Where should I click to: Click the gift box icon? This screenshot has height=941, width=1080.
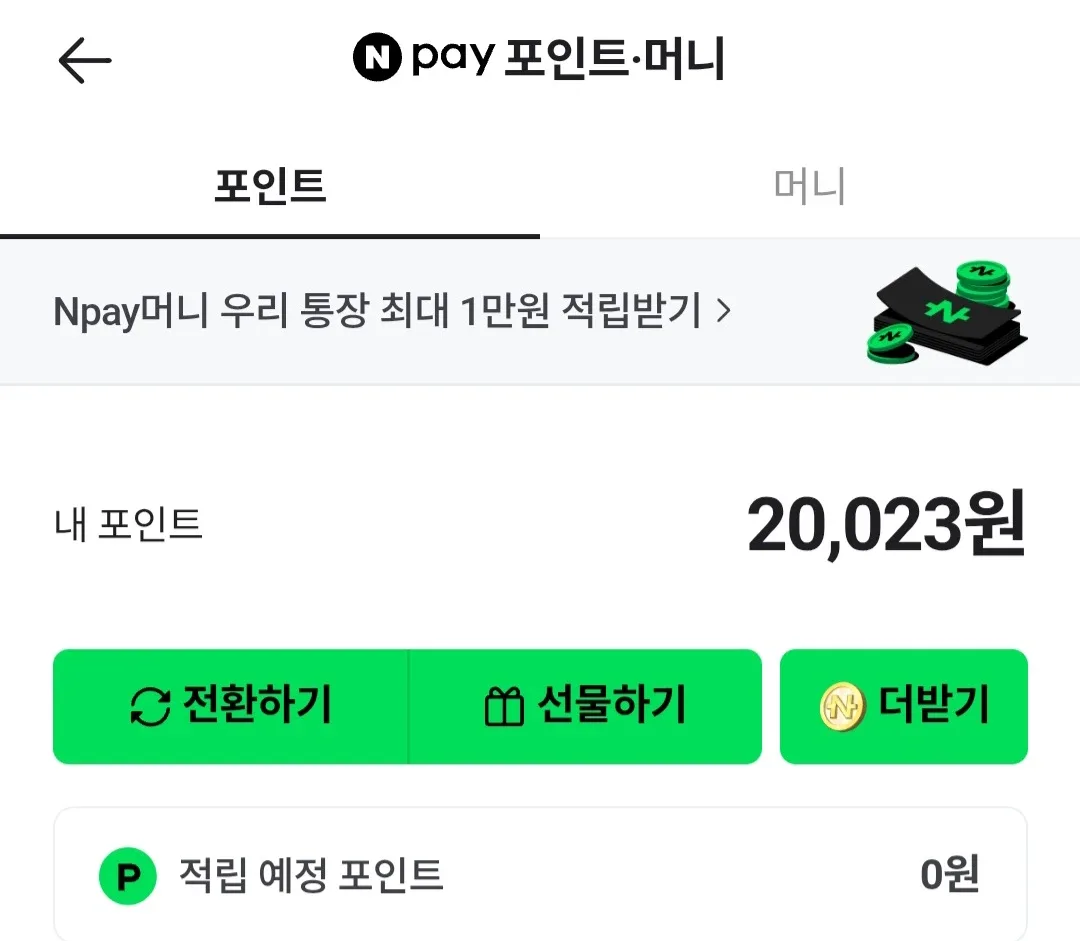point(504,707)
